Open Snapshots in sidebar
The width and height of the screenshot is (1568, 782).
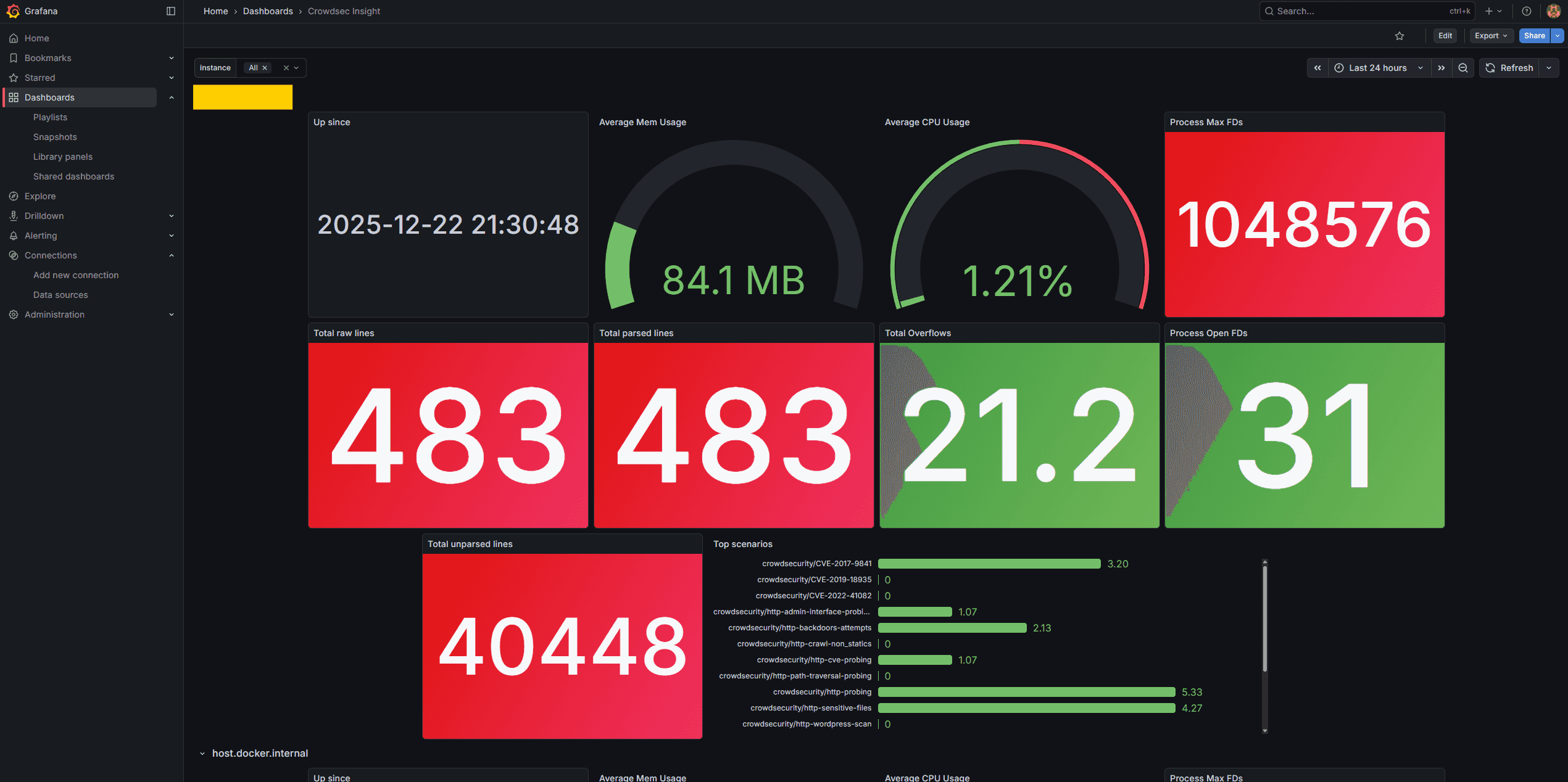[55, 137]
